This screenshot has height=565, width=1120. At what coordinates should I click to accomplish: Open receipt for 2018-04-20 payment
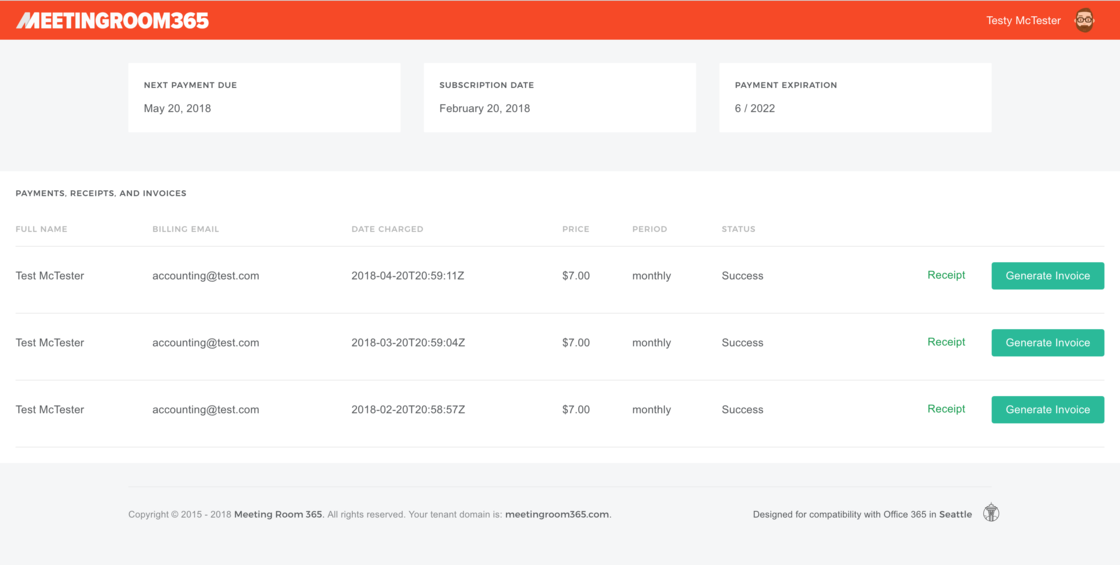[x=946, y=275]
